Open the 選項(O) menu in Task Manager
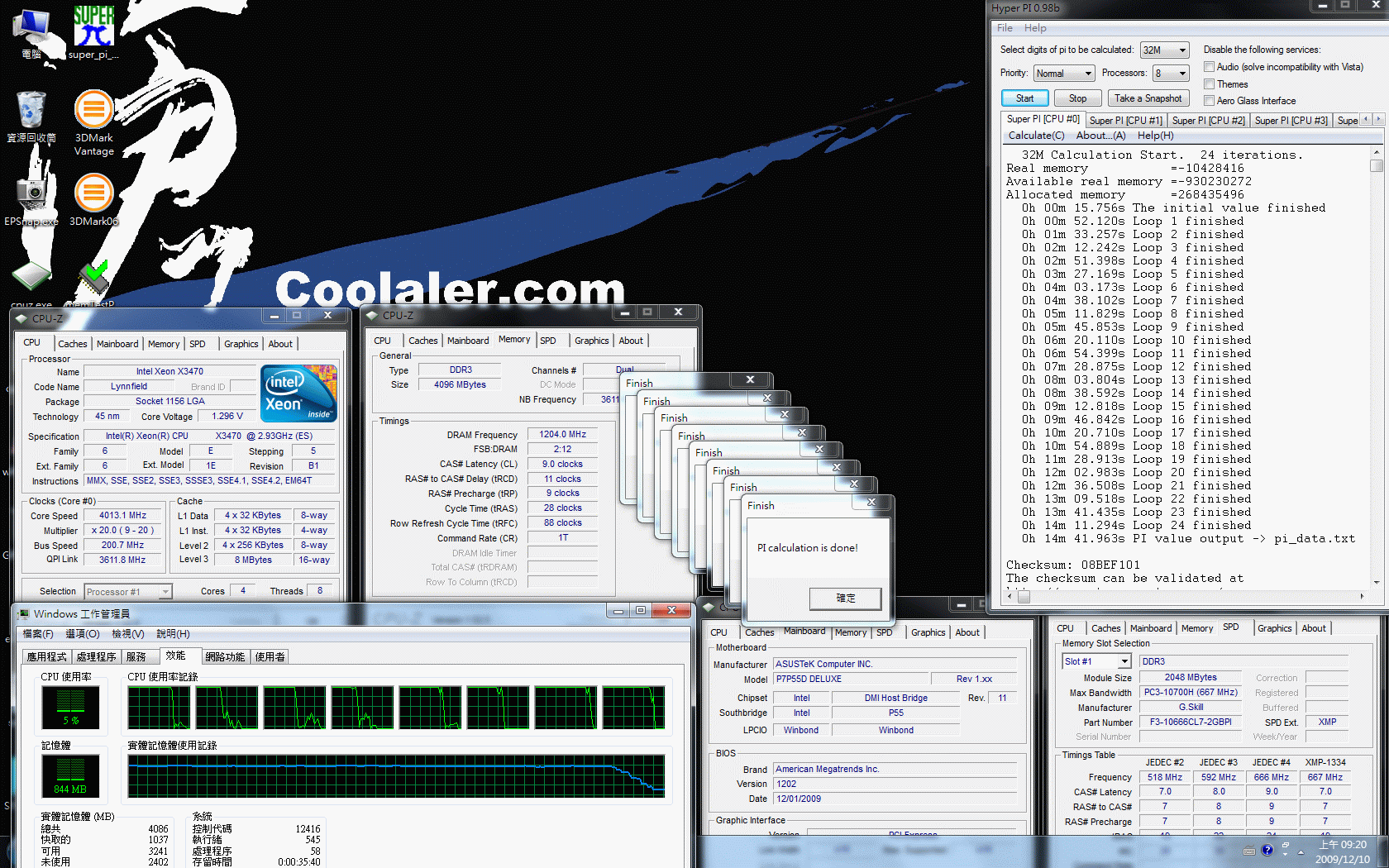The width and height of the screenshot is (1389, 868). [82, 634]
